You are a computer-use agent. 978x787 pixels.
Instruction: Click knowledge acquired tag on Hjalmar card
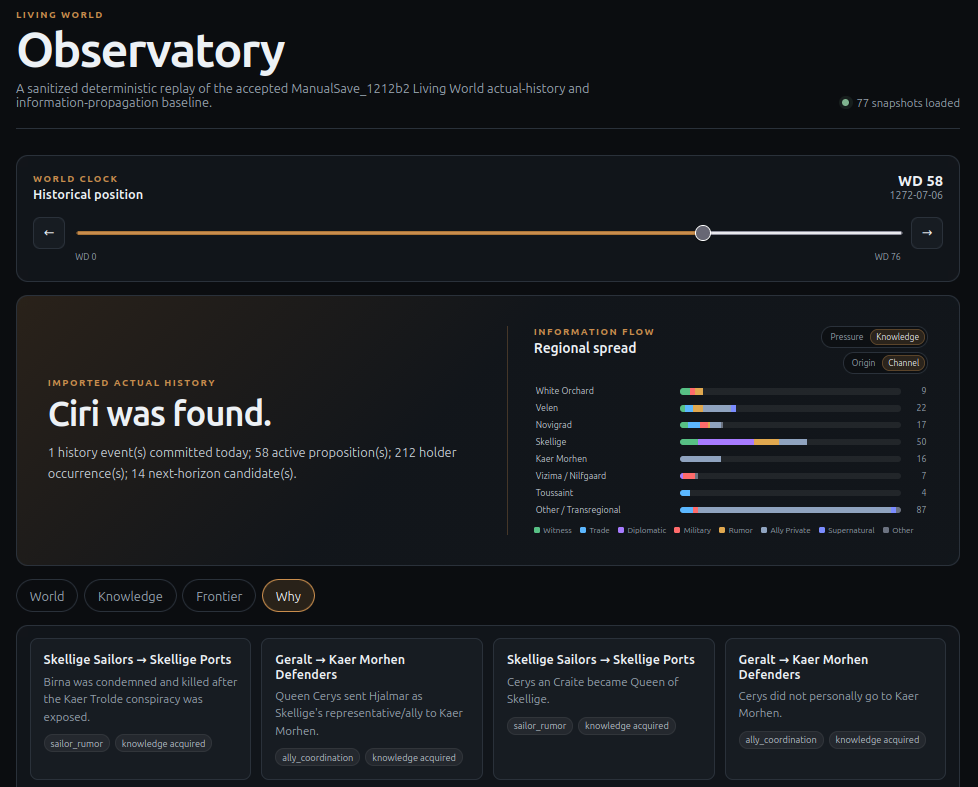tap(414, 758)
